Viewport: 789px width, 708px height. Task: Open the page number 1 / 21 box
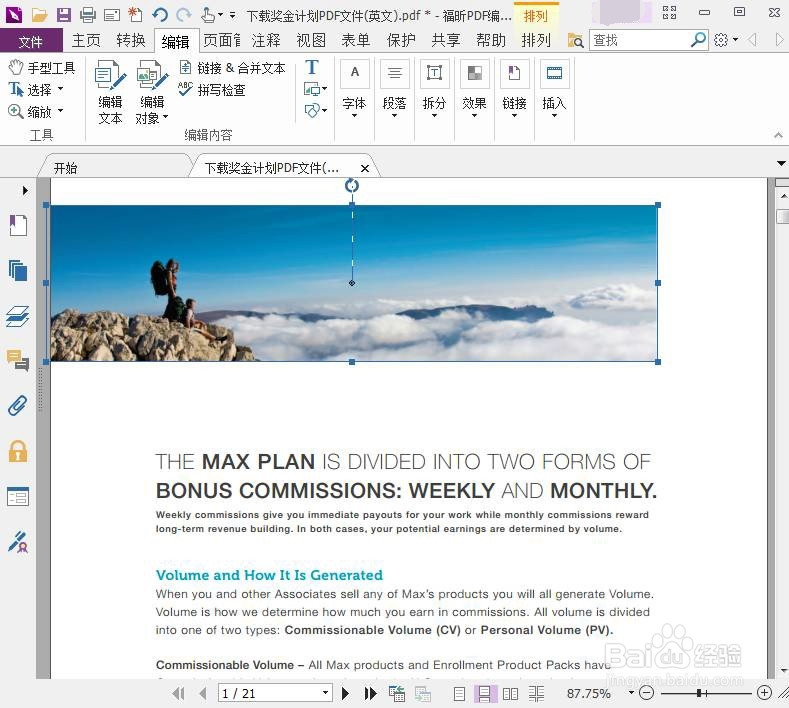coord(275,693)
